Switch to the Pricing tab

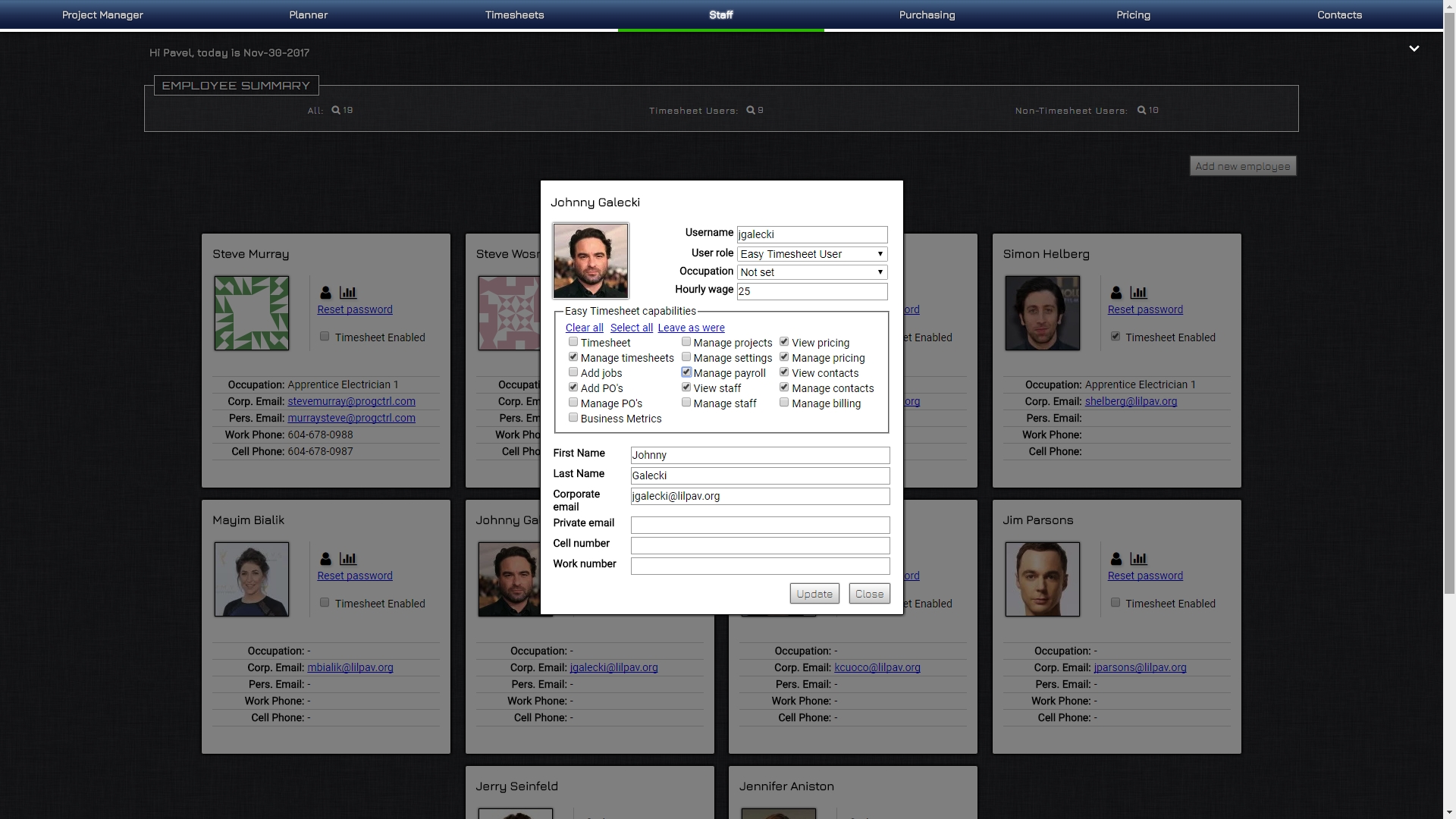pyautogui.click(x=1134, y=15)
